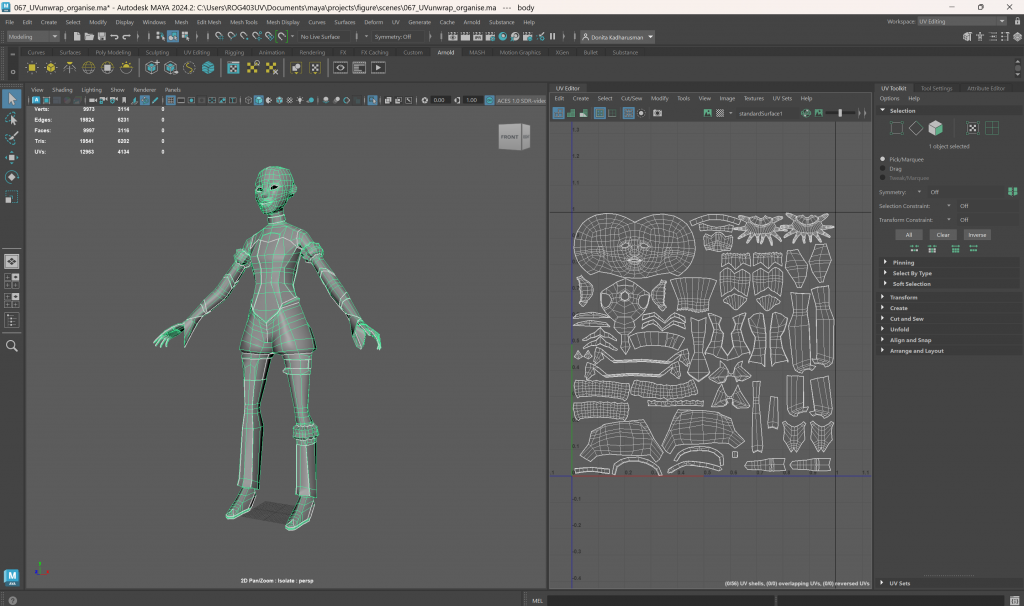The height and width of the screenshot is (606, 1024).
Task: Open the Symmetry: Off dropdown in status line
Action: coord(398,37)
